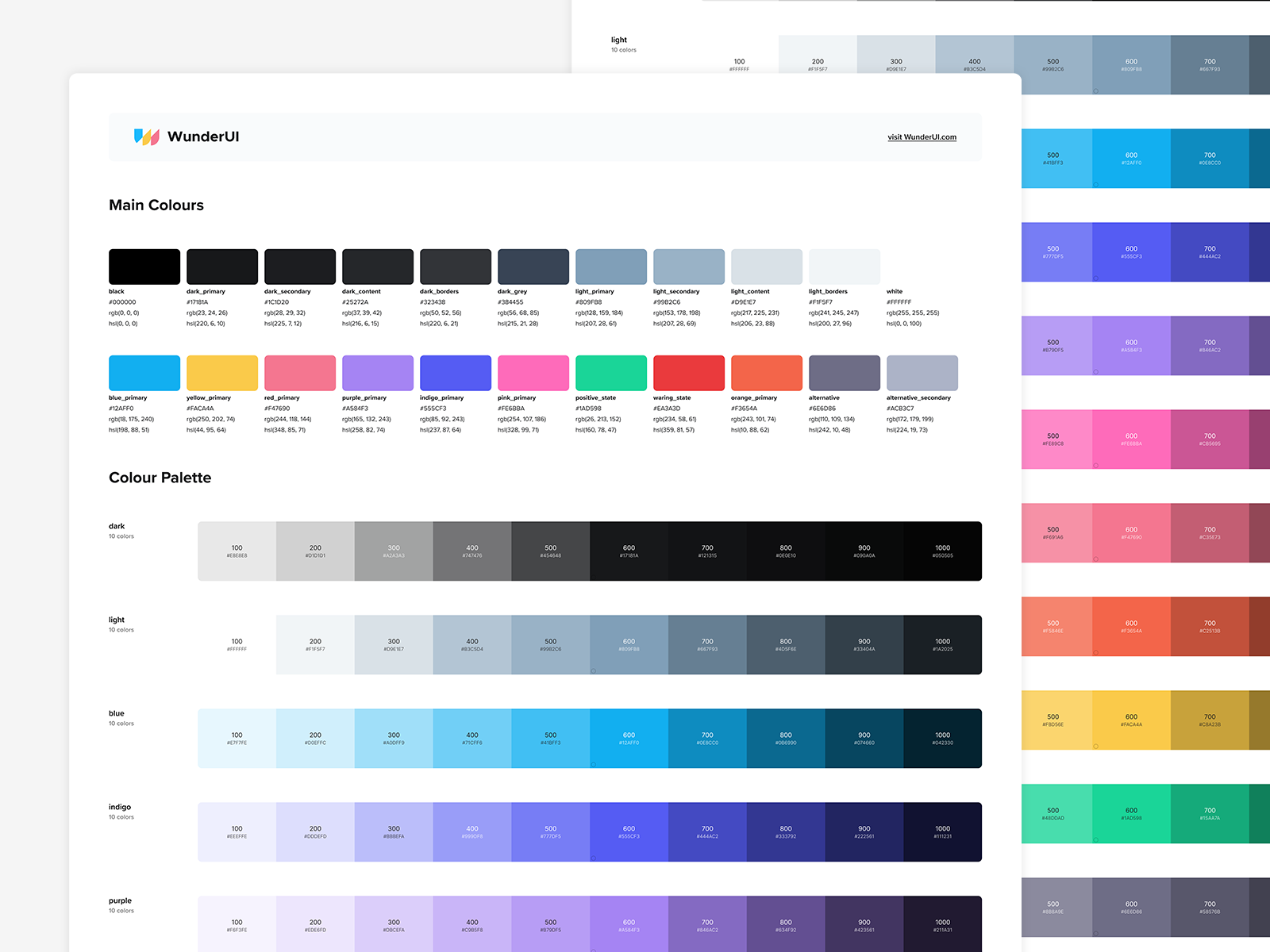Choose indigo 800 #333792 palette cell
1270x952 pixels.
(x=786, y=832)
